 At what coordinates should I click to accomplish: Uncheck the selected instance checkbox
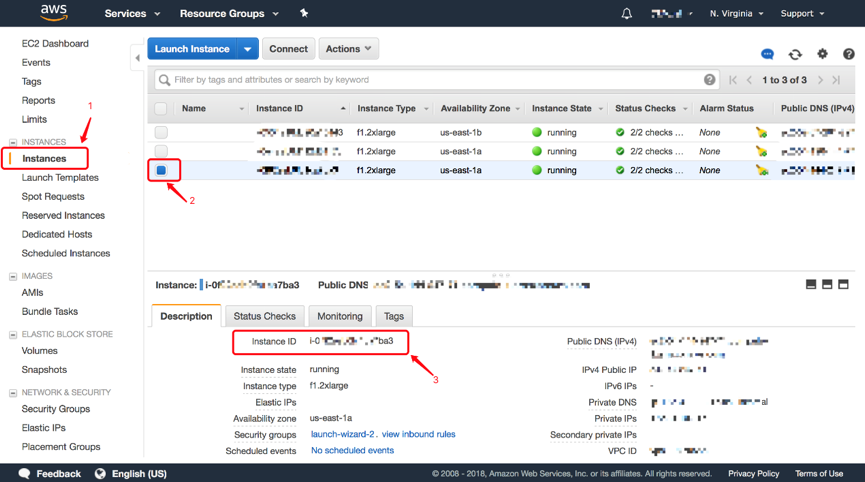pos(161,170)
